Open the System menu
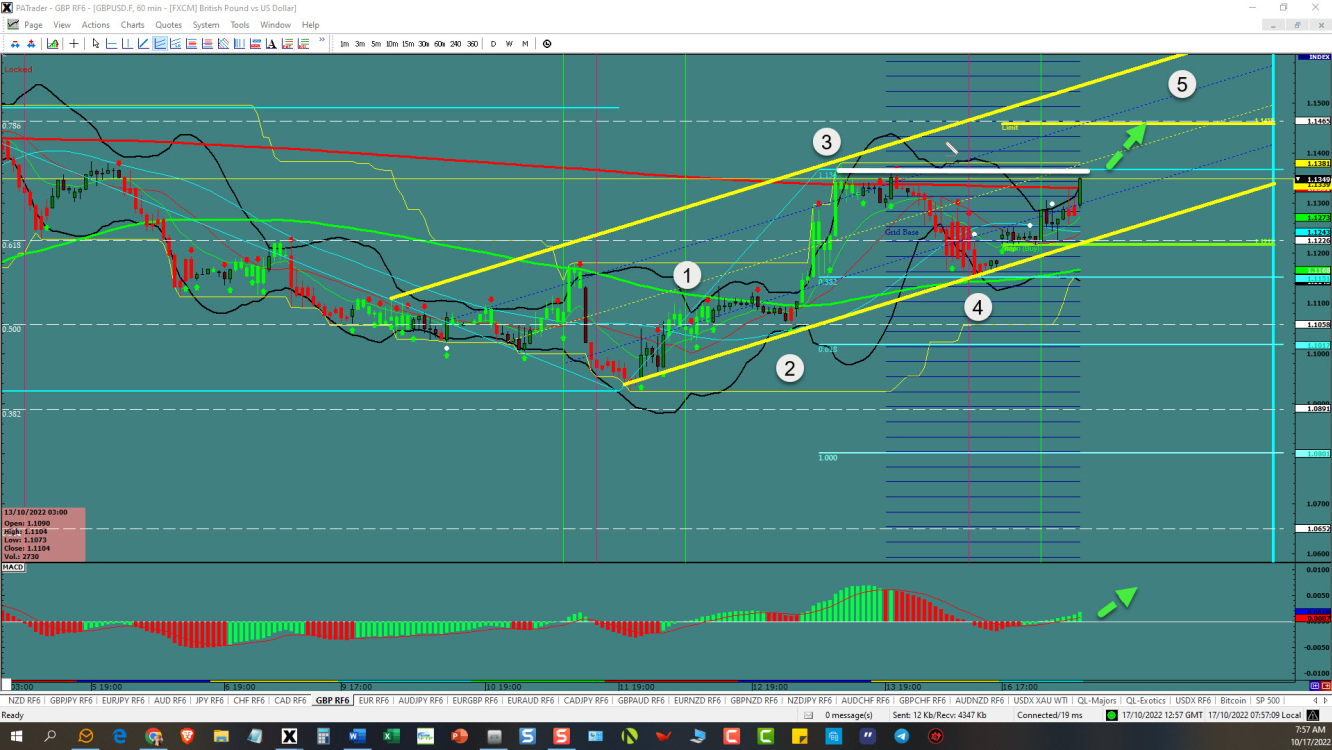1332x750 pixels. (x=206, y=24)
